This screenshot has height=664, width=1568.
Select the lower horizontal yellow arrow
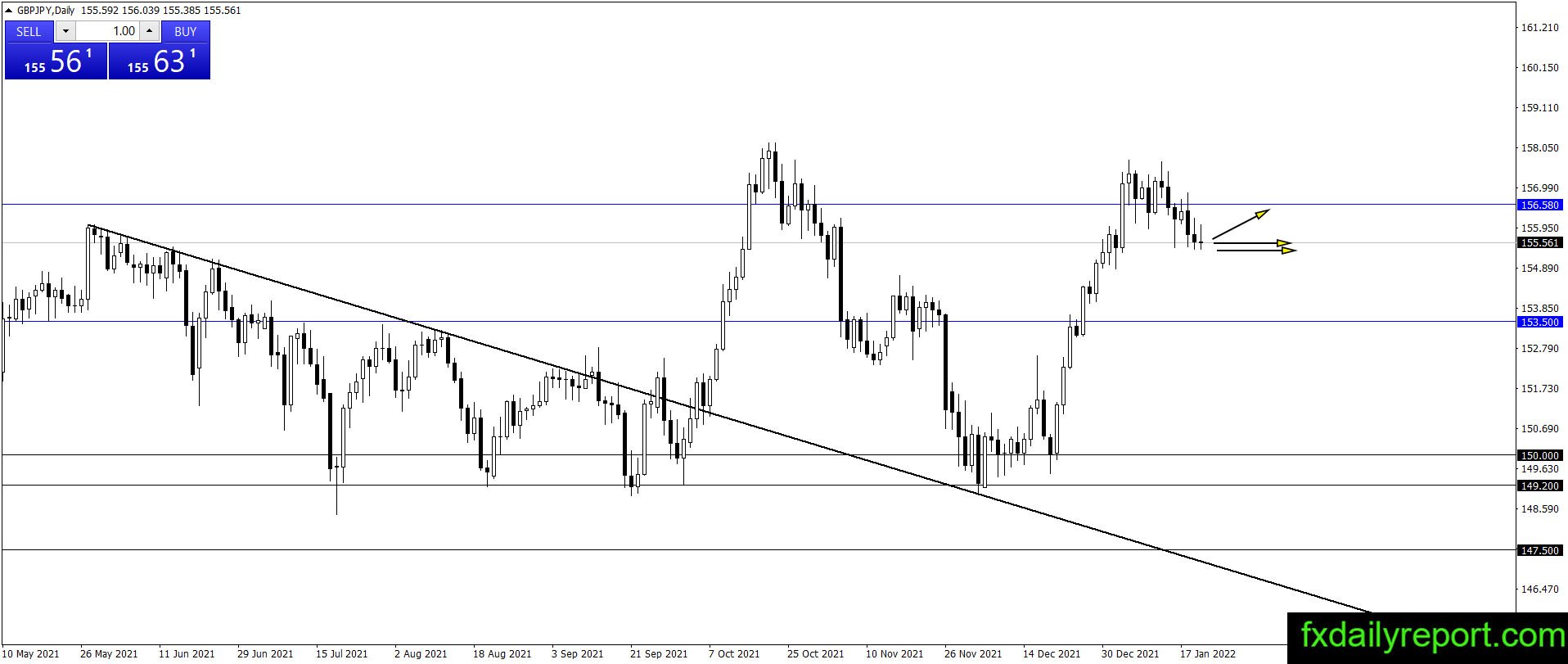click(x=1257, y=251)
